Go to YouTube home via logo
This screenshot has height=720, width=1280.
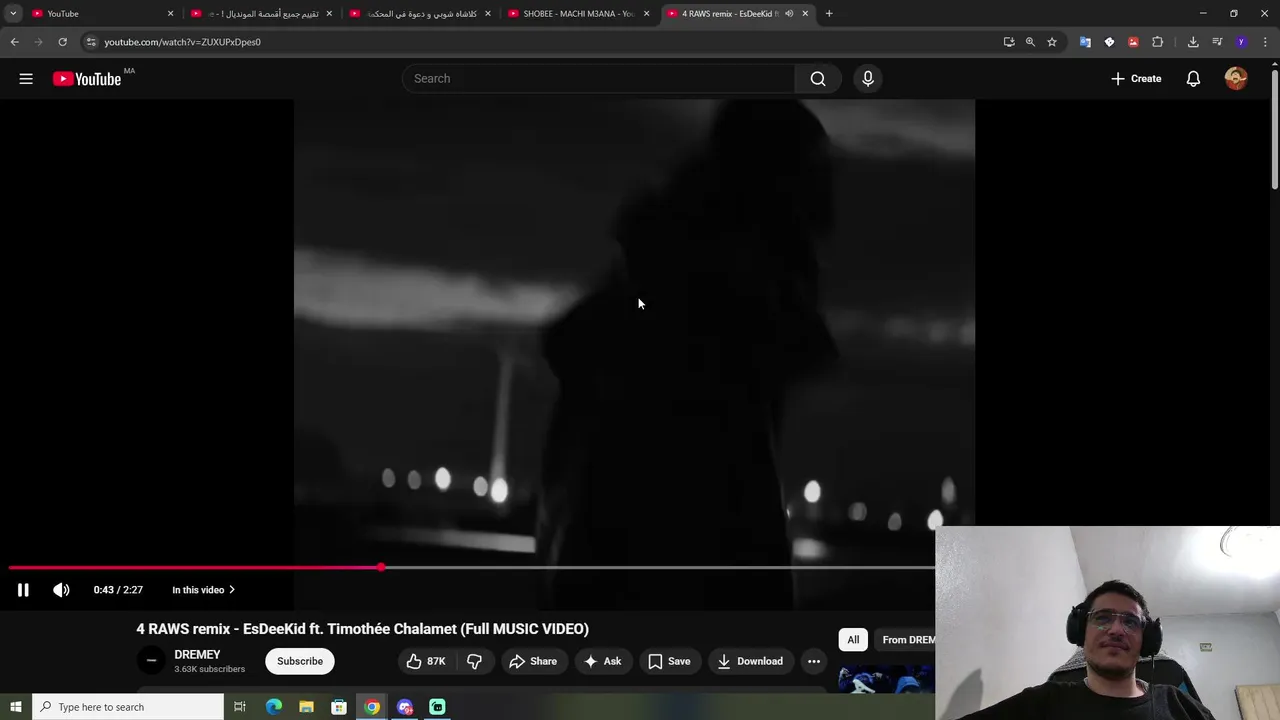click(x=87, y=79)
